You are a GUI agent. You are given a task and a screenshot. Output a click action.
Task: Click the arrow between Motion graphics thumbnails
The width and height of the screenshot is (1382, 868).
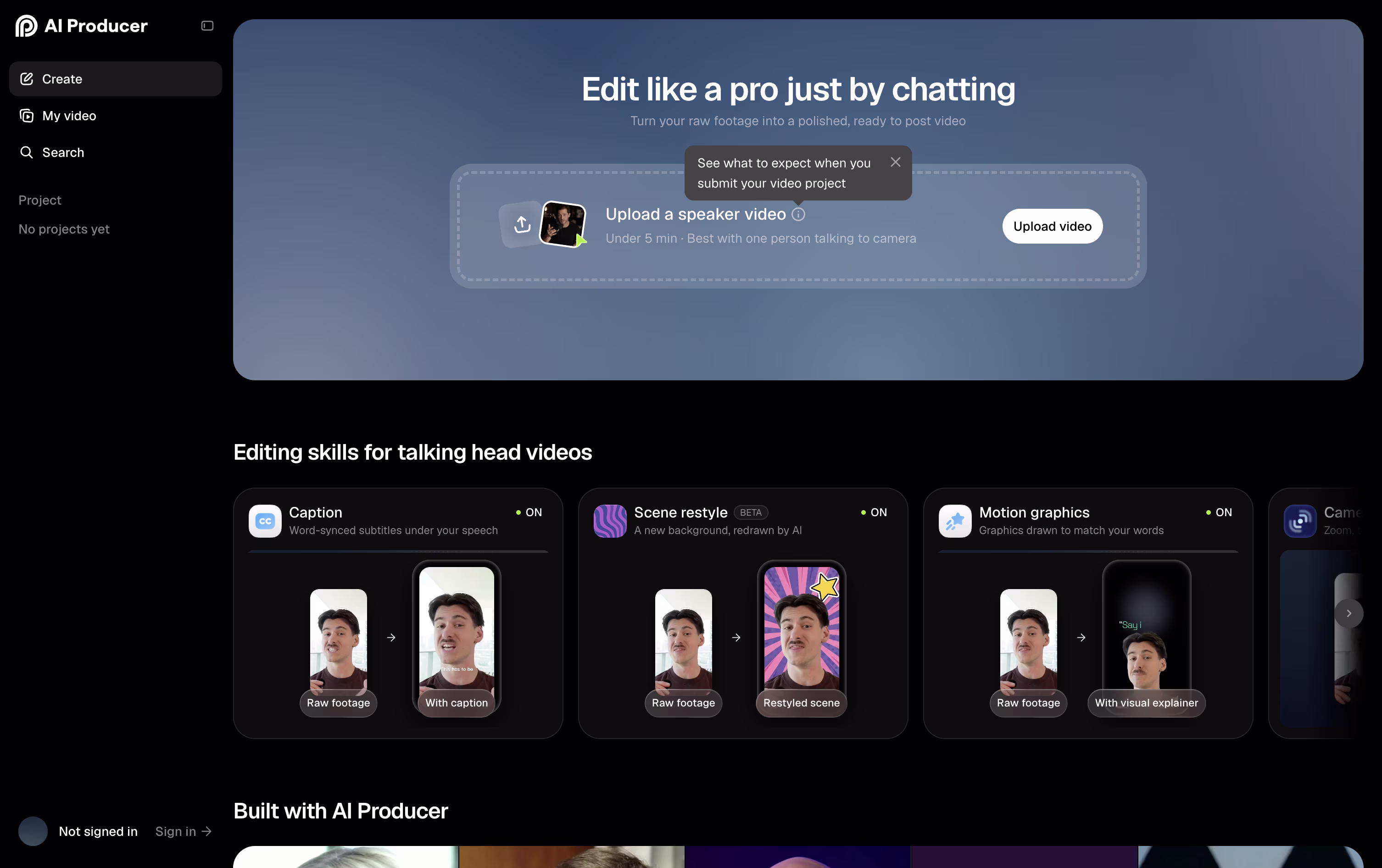pos(1081,637)
